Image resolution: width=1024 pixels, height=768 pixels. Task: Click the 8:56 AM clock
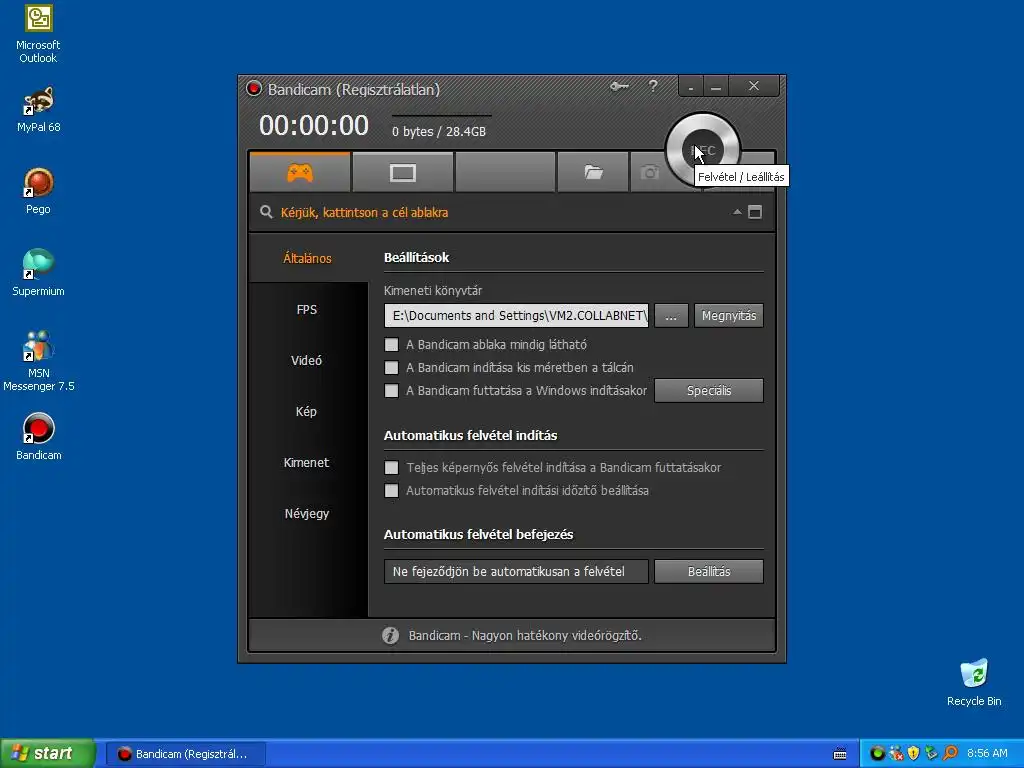click(987, 754)
